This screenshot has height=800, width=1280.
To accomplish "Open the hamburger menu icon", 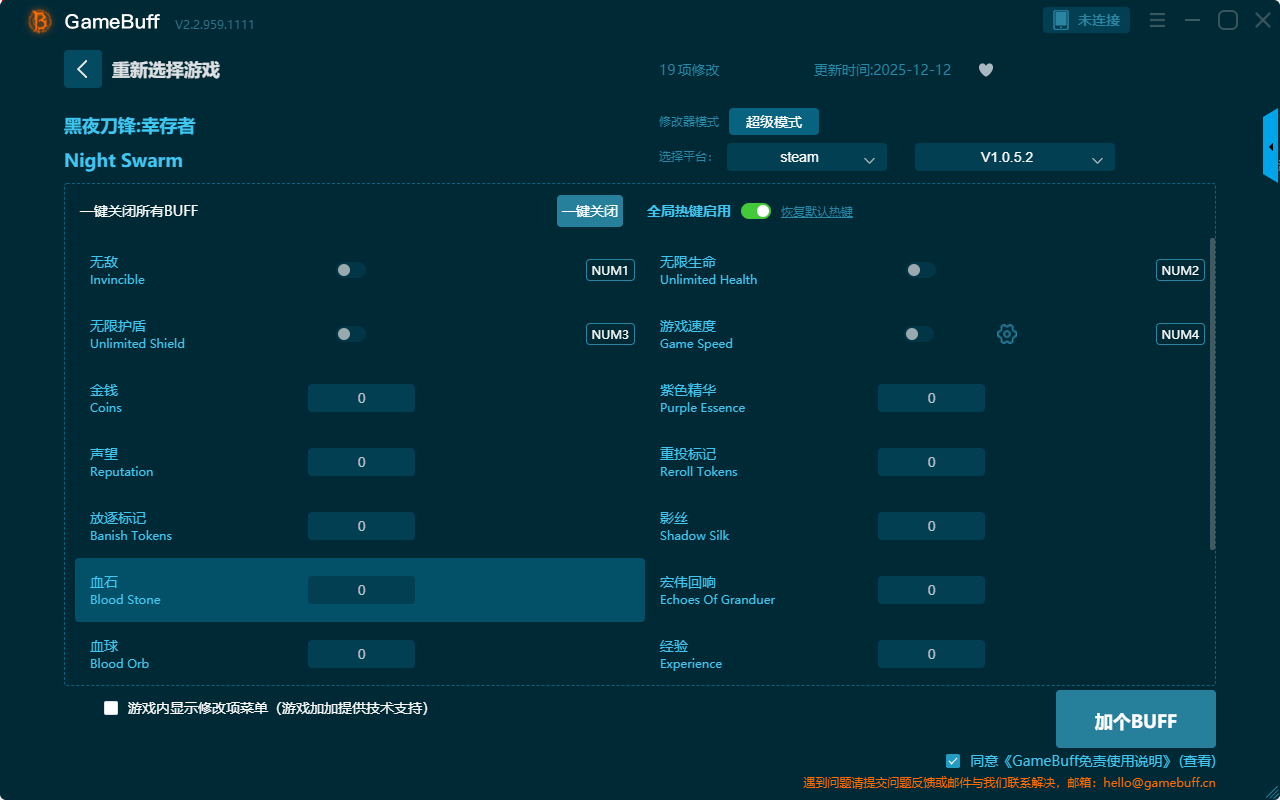I will pos(1157,20).
